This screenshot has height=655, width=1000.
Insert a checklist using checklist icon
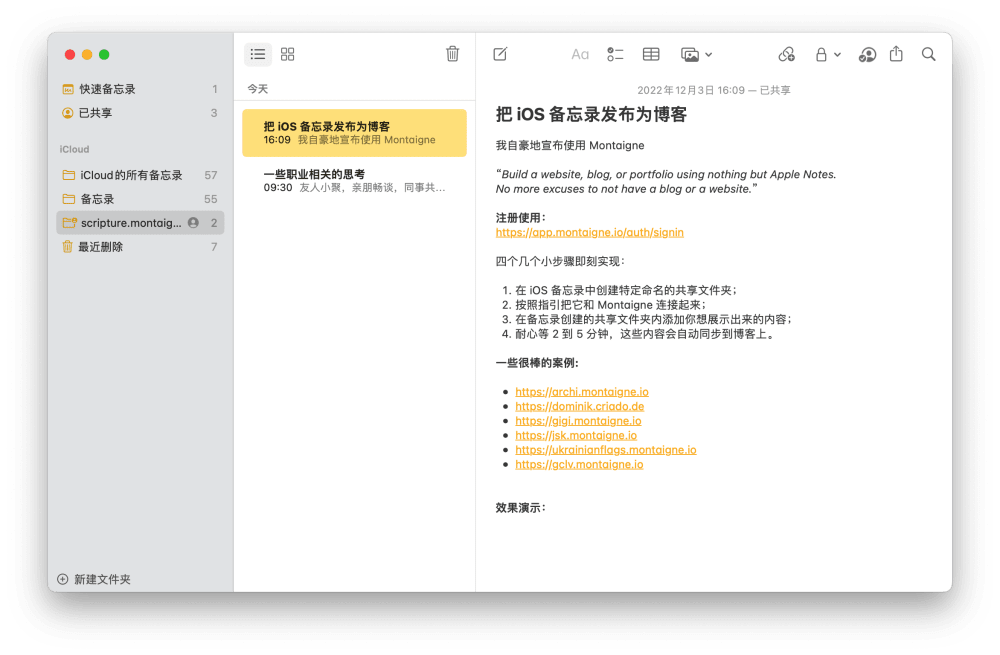pos(615,54)
